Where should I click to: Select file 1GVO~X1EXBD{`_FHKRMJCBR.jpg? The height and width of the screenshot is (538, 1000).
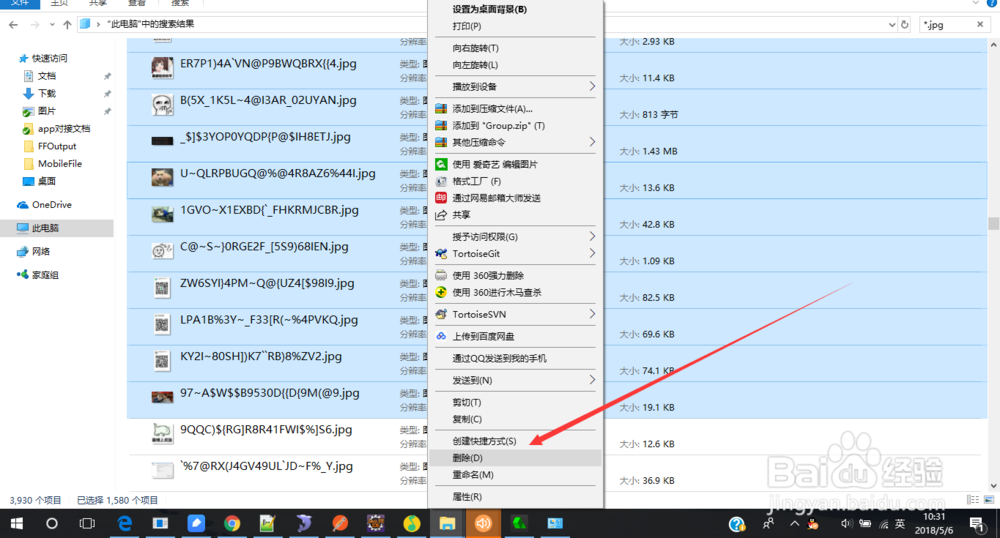[269, 210]
